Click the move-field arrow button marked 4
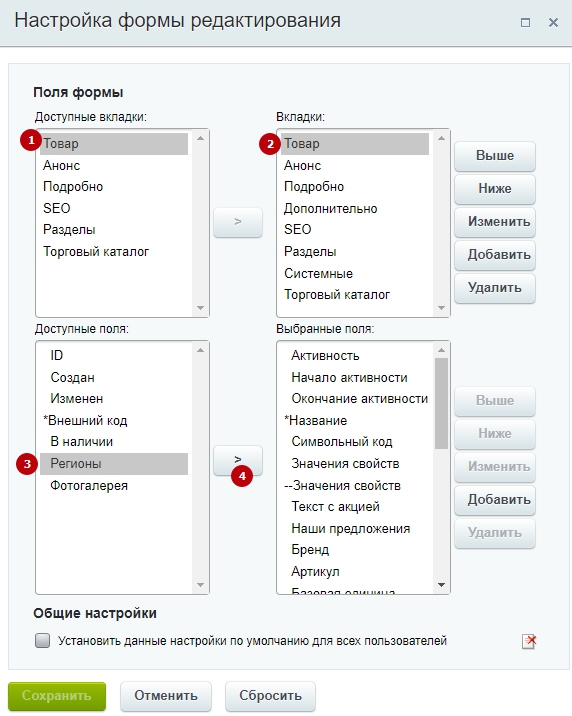 238,460
